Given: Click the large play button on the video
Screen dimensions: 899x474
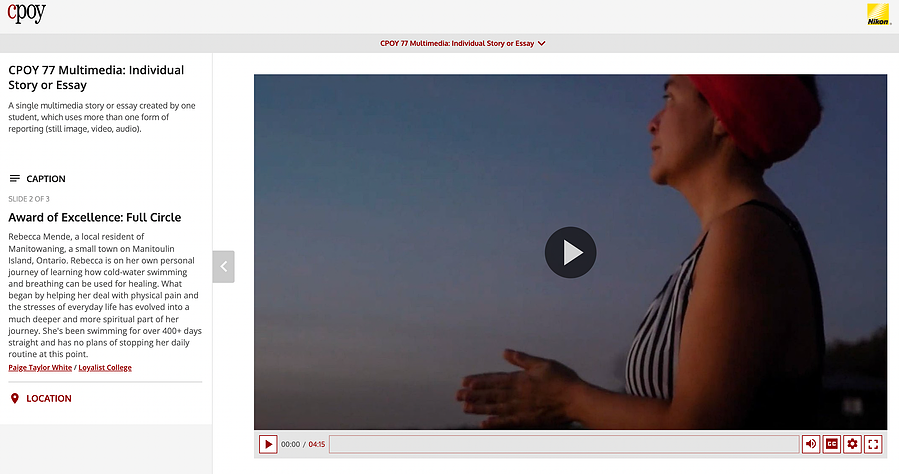Looking at the screenshot, I should click(570, 252).
